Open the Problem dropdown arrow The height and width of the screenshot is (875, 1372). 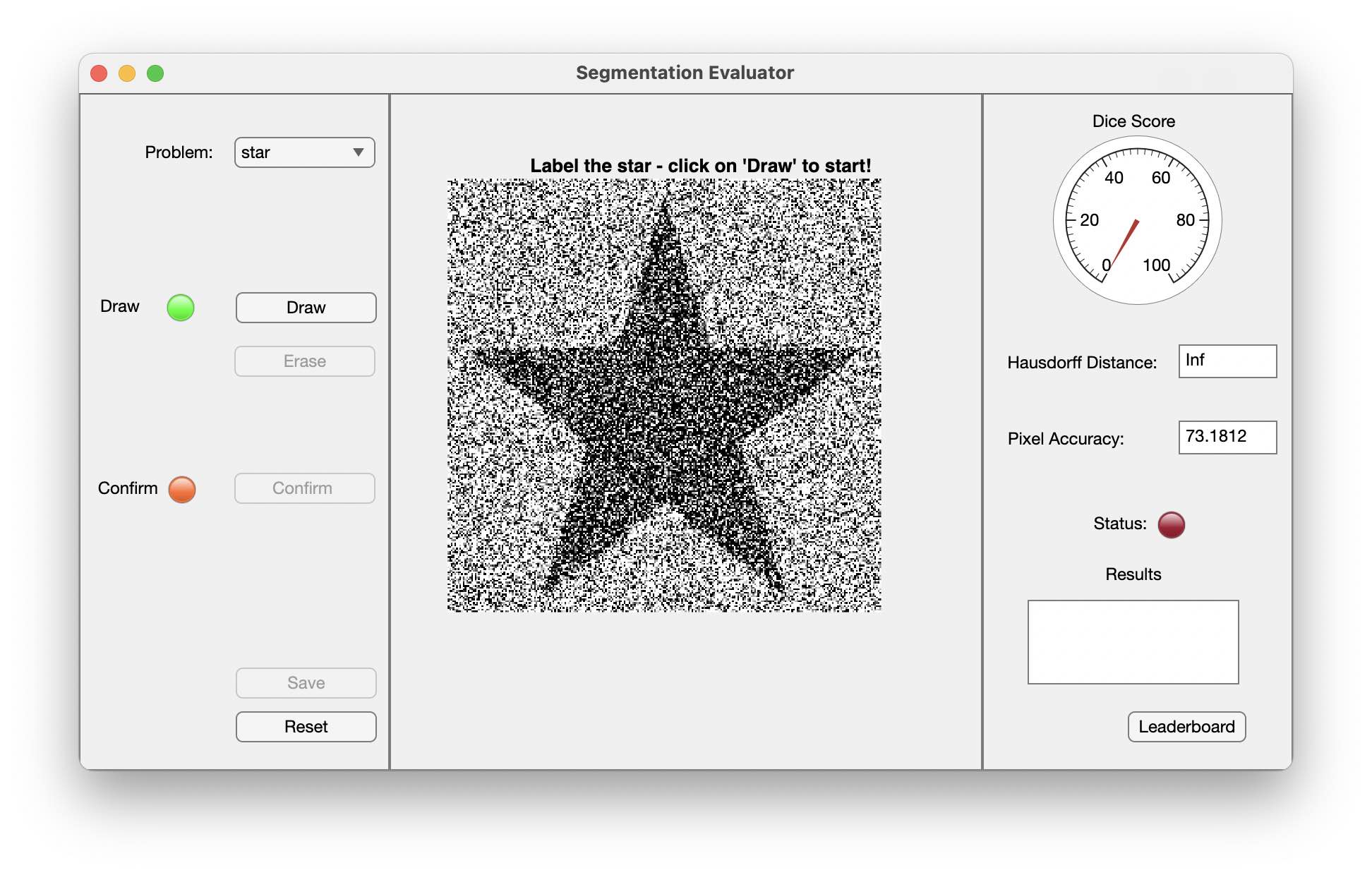click(x=359, y=152)
